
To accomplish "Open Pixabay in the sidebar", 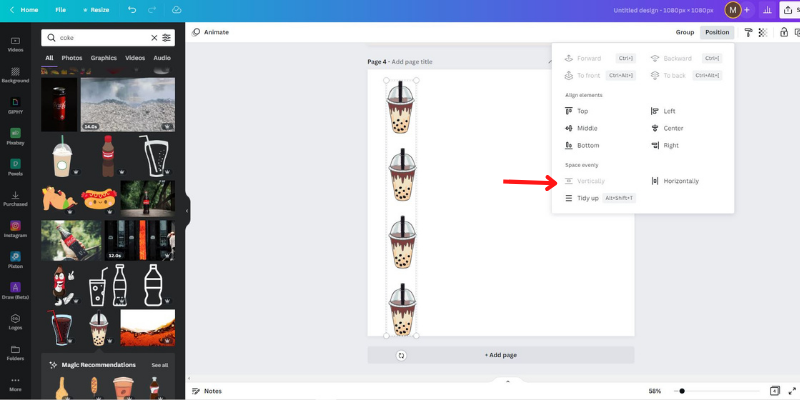I will point(15,137).
